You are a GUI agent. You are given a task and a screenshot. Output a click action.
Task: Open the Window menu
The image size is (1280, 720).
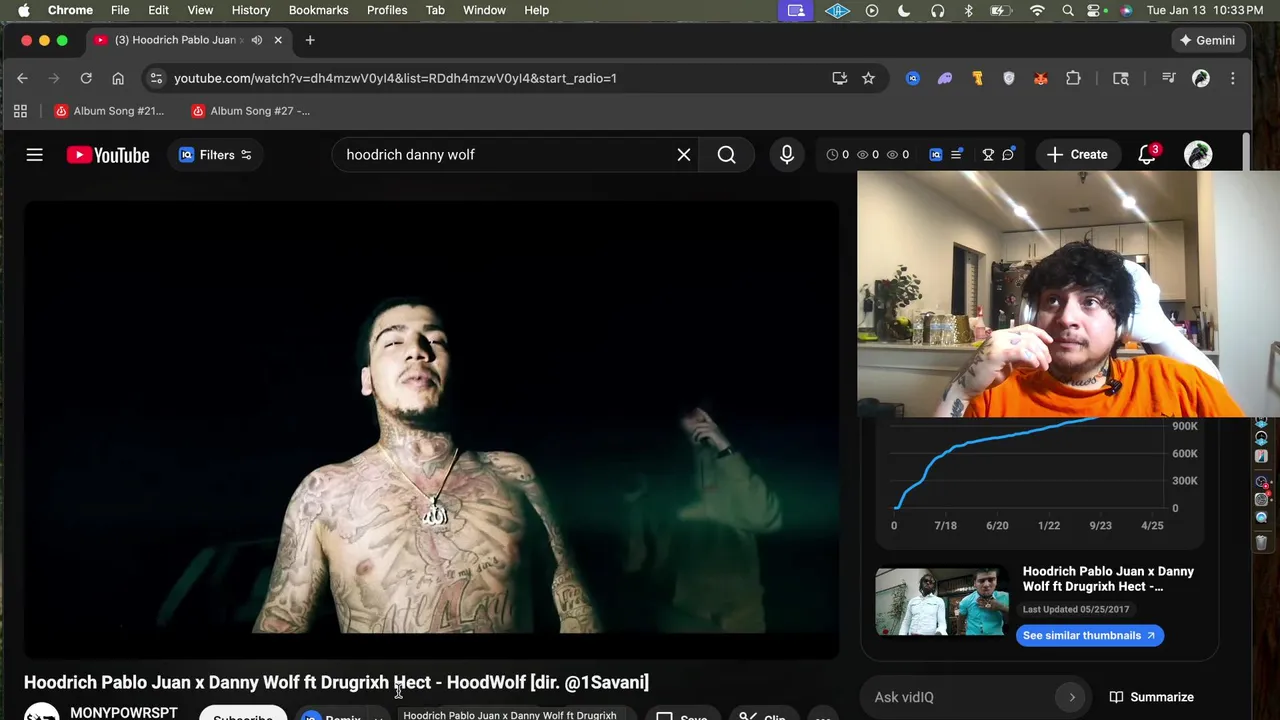pyautogui.click(x=484, y=10)
